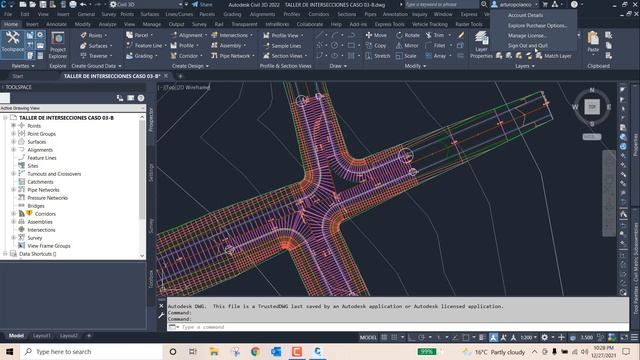Select the Stretch tool
The height and width of the screenshot is (360, 640).
tap(378, 56)
